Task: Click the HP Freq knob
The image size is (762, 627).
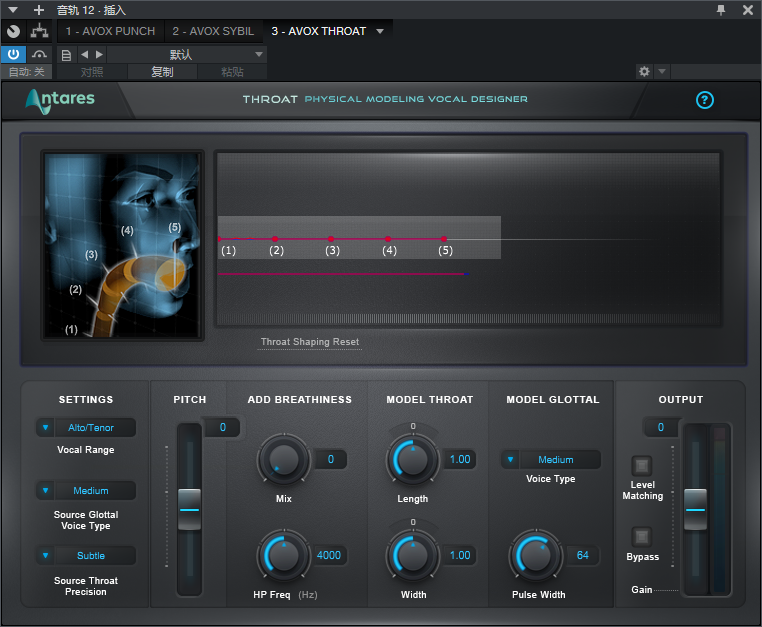Action: (x=284, y=555)
